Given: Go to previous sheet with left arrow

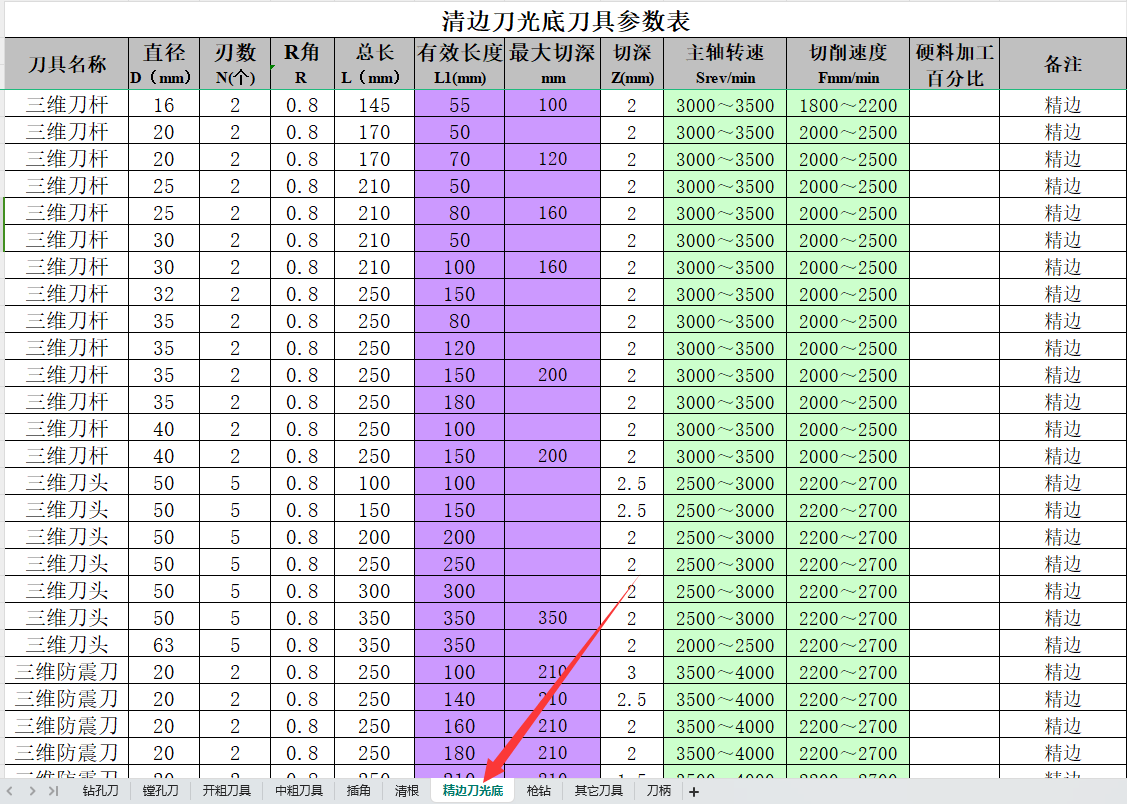Looking at the screenshot, I should pos(10,791).
